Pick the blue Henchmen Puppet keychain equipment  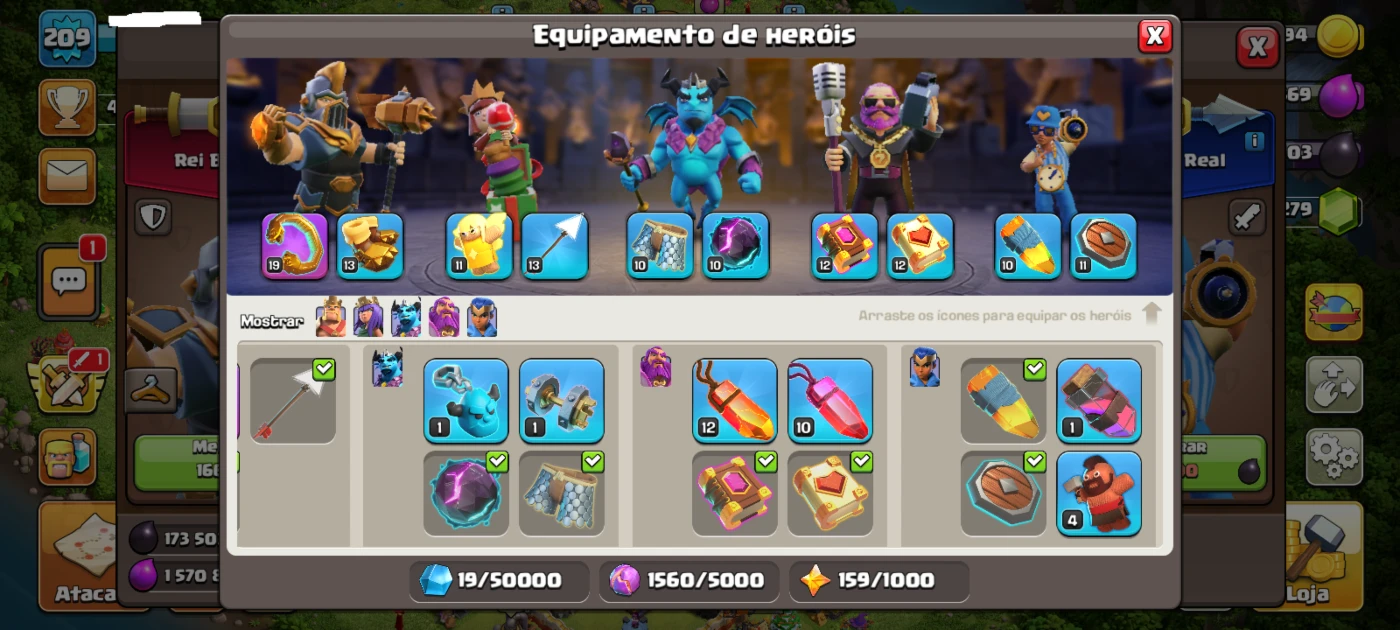click(x=466, y=401)
